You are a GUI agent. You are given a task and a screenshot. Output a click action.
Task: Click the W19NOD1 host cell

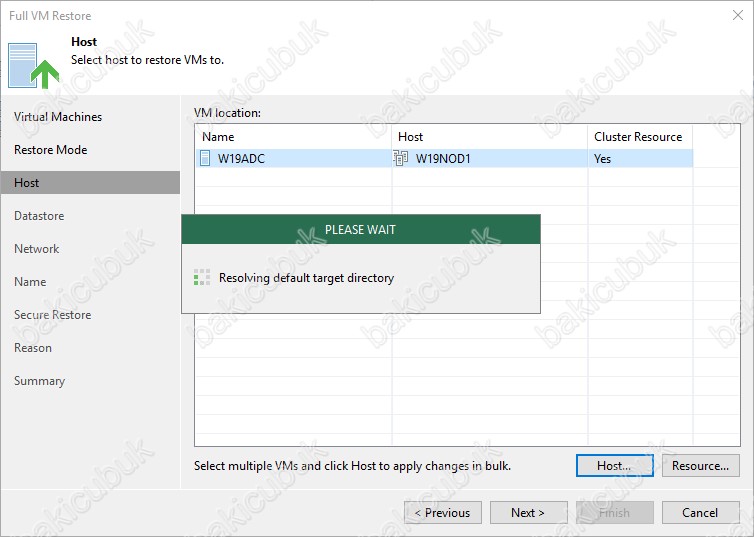click(490, 158)
